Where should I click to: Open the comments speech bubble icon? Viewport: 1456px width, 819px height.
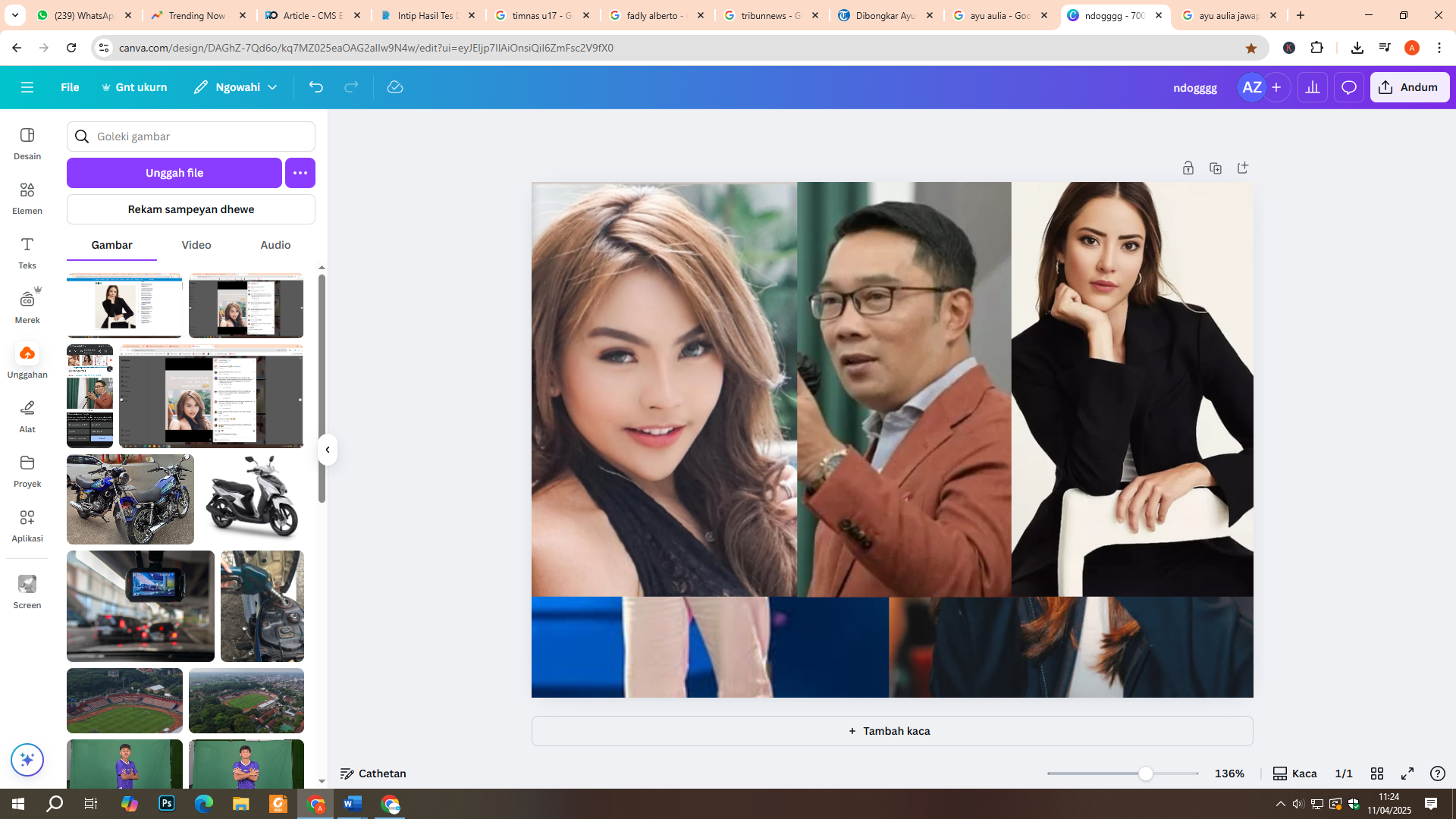(1348, 86)
